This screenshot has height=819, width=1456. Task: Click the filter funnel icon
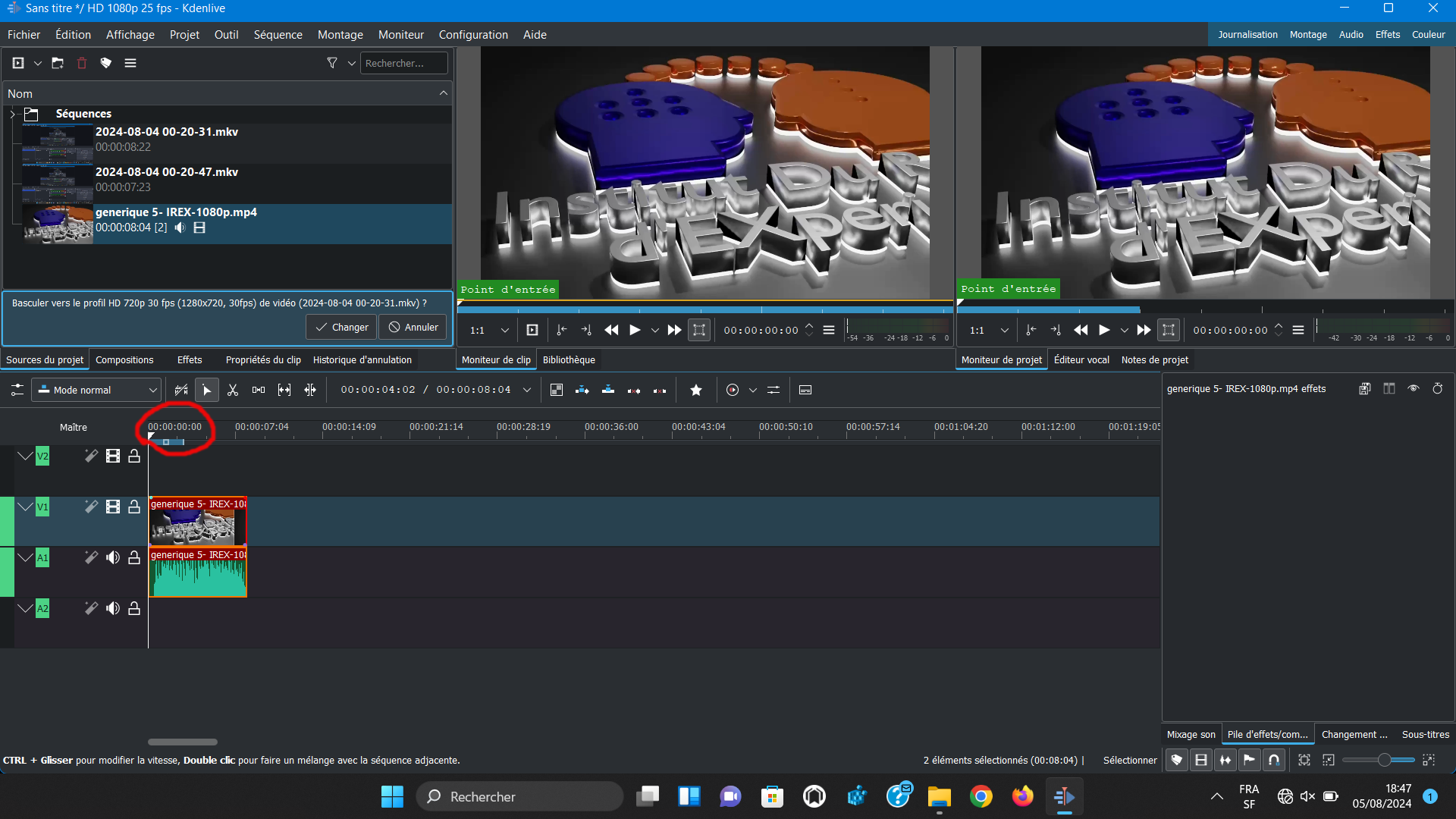coord(332,63)
